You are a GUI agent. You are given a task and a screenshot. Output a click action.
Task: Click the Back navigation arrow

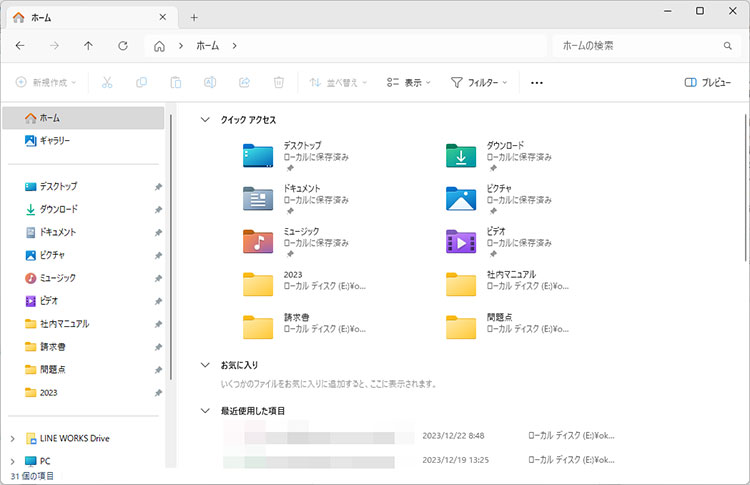[20, 46]
